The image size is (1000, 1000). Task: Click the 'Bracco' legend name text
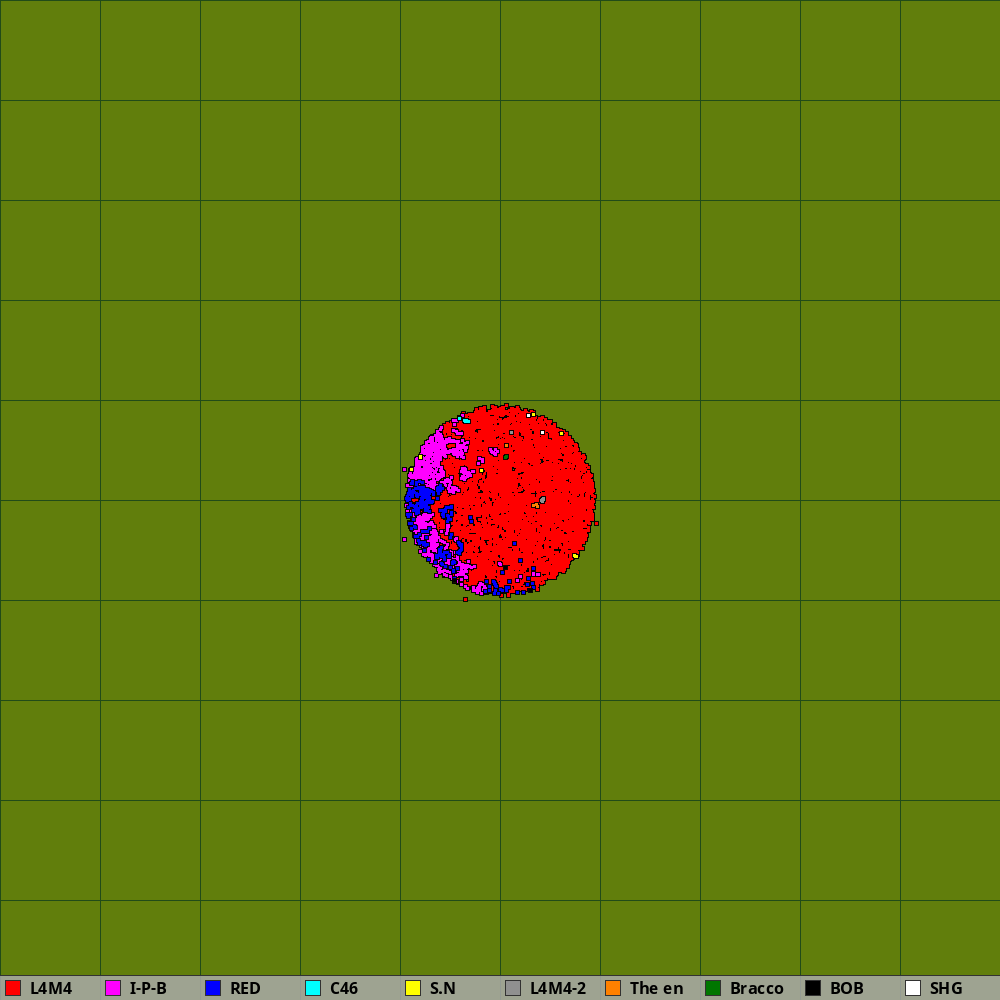click(x=756, y=988)
